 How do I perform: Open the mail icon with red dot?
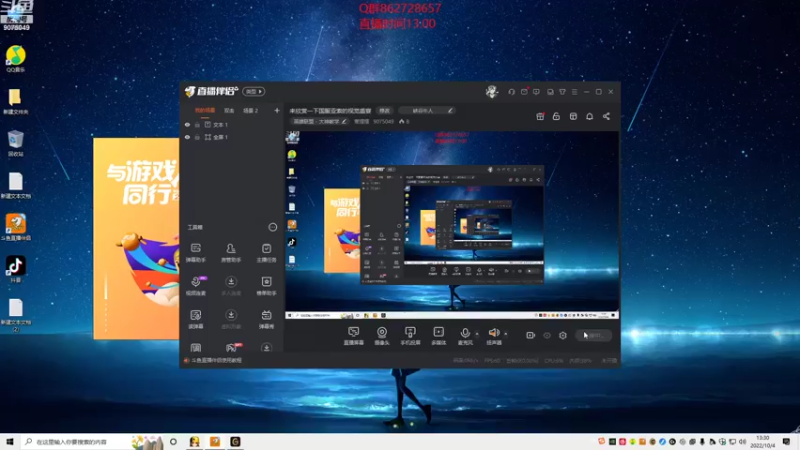click(x=524, y=92)
